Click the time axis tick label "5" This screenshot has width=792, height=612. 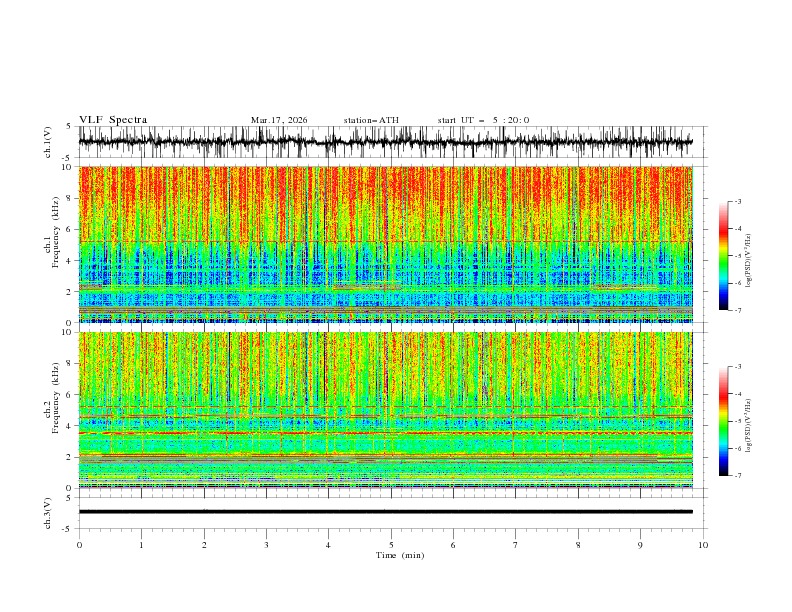pyautogui.click(x=391, y=545)
